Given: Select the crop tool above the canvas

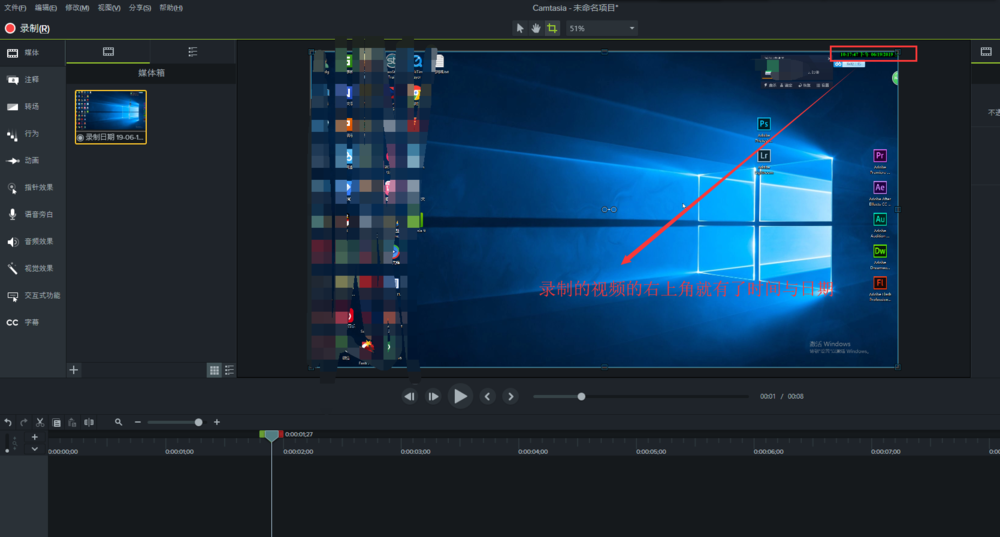Looking at the screenshot, I should tap(551, 28).
